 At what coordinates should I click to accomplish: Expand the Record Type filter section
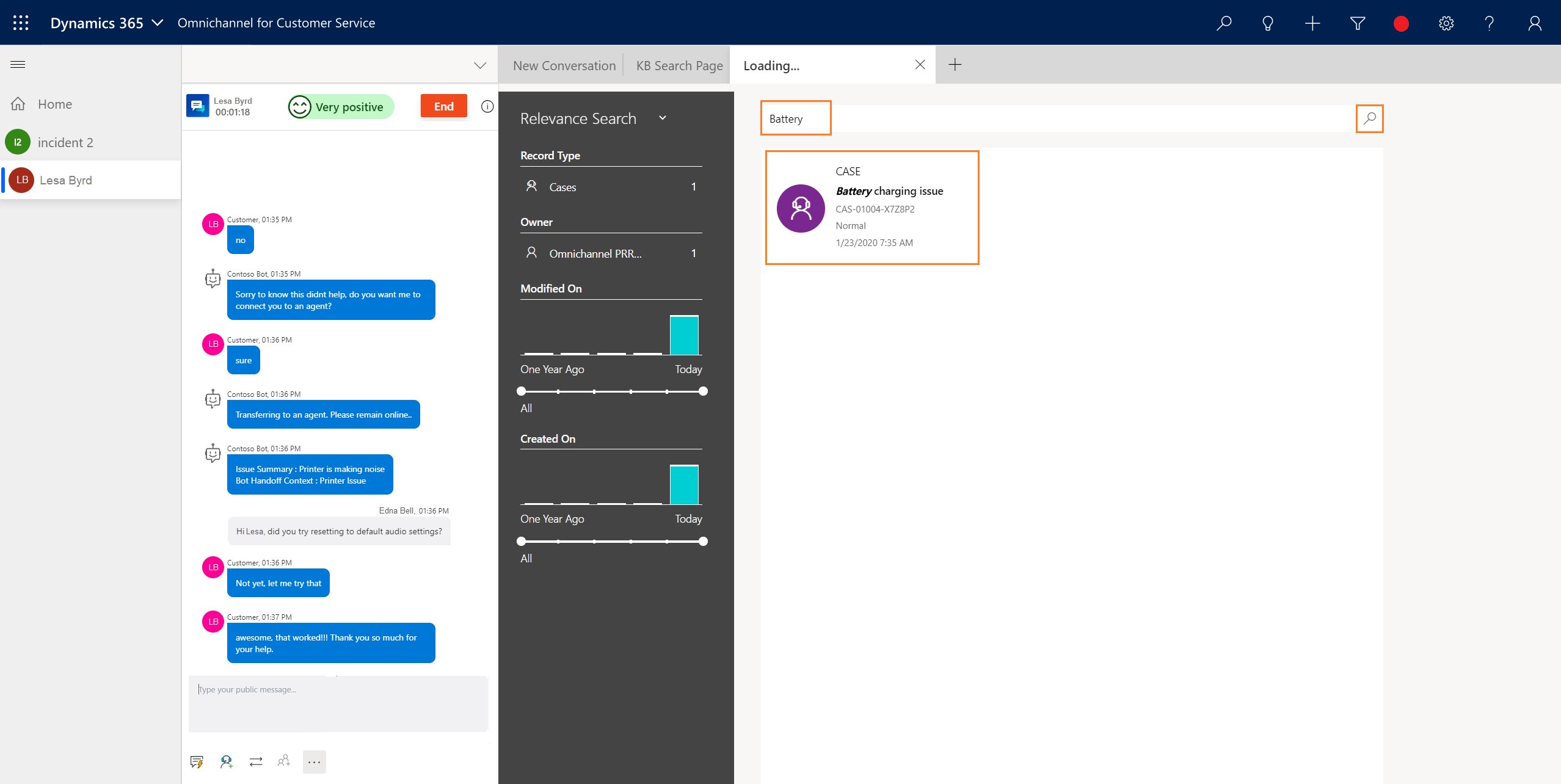(551, 155)
